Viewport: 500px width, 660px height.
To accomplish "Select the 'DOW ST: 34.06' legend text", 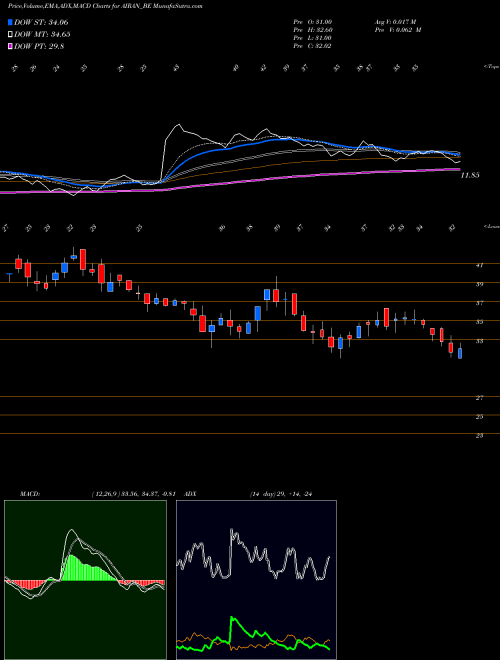I will (x=41, y=22).
